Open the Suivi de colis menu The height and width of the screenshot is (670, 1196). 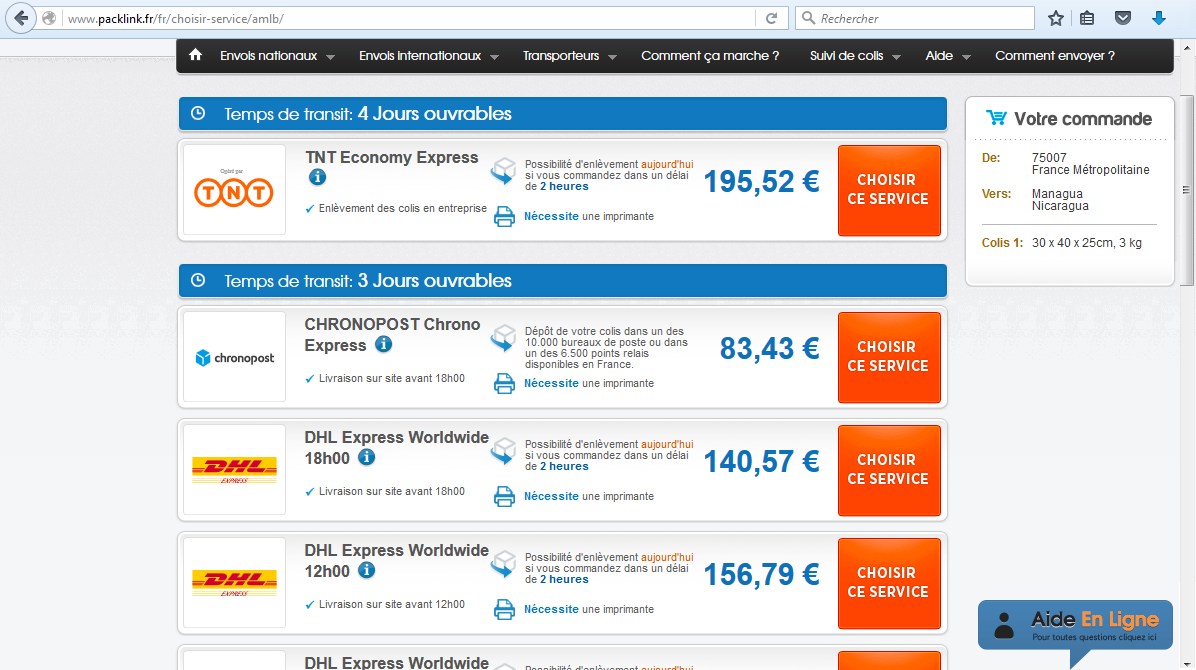[x=846, y=56]
